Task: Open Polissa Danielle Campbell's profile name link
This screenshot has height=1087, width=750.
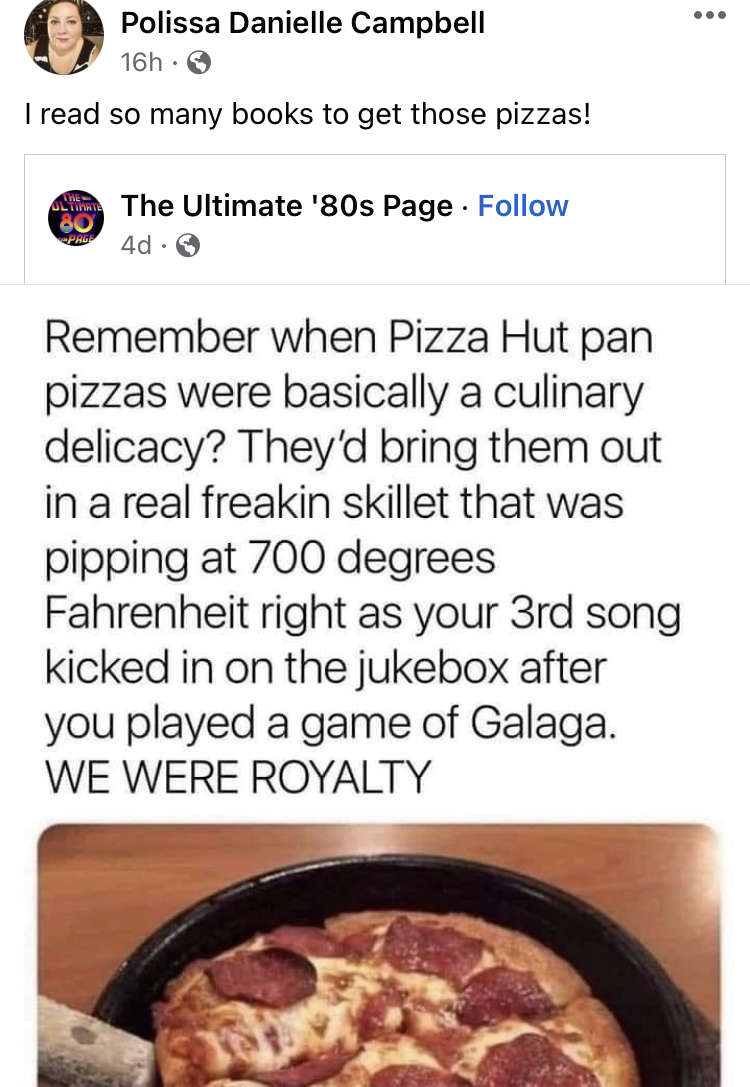Action: pos(303,23)
